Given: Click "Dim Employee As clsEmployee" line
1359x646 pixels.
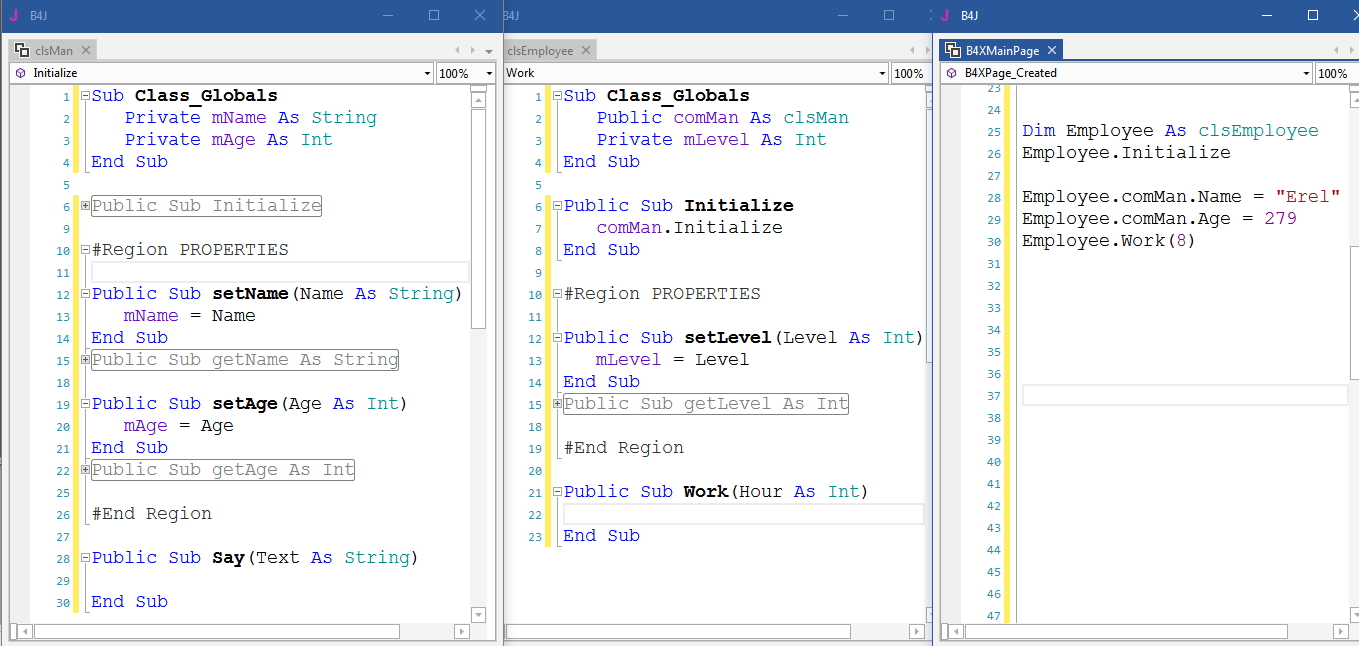Looking at the screenshot, I should tap(1170, 131).
